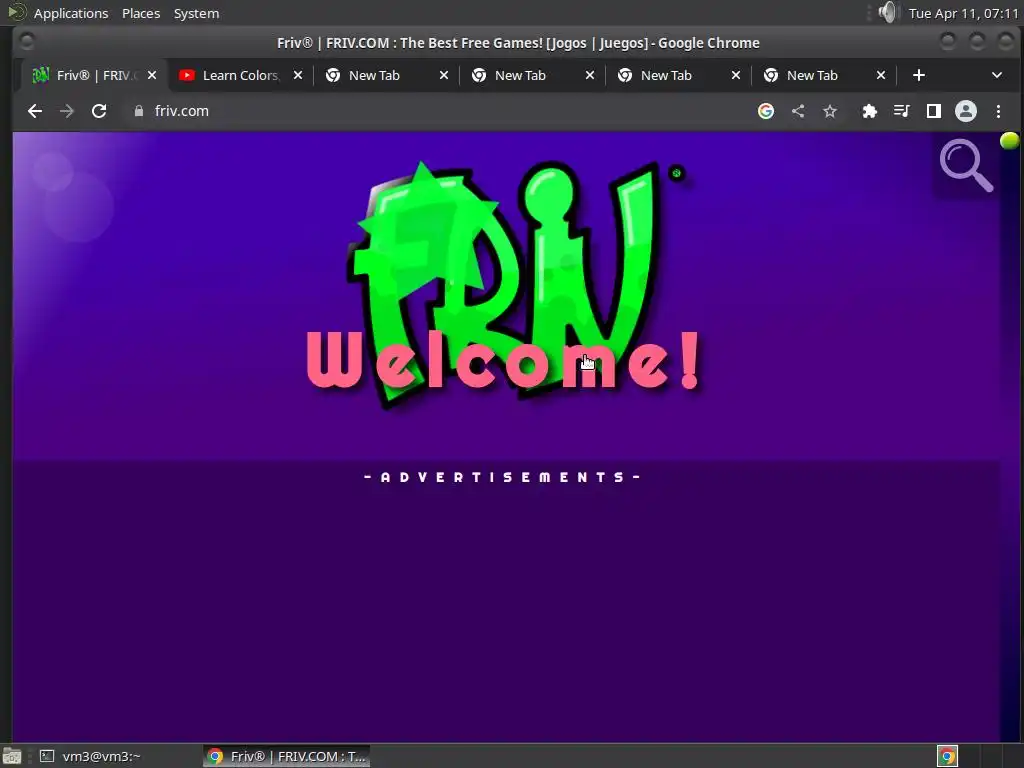The height and width of the screenshot is (768, 1024).
Task: Close the first New Tab
Action: click(444, 75)
